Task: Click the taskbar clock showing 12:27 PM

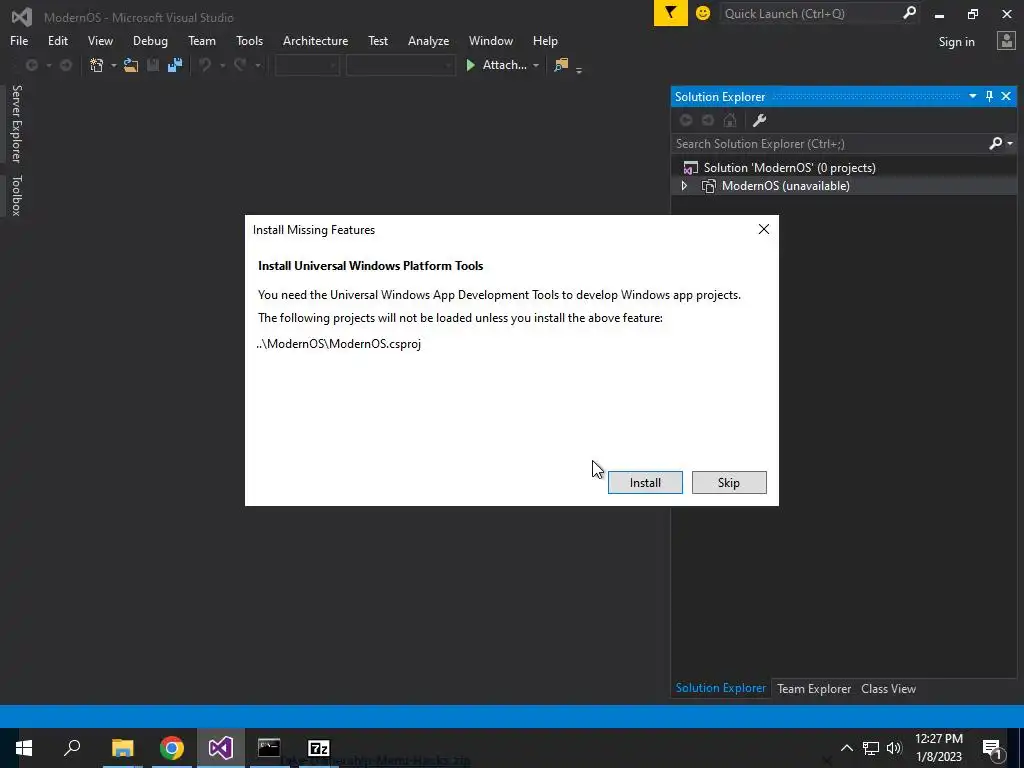Action: click(x=938, y=748)
